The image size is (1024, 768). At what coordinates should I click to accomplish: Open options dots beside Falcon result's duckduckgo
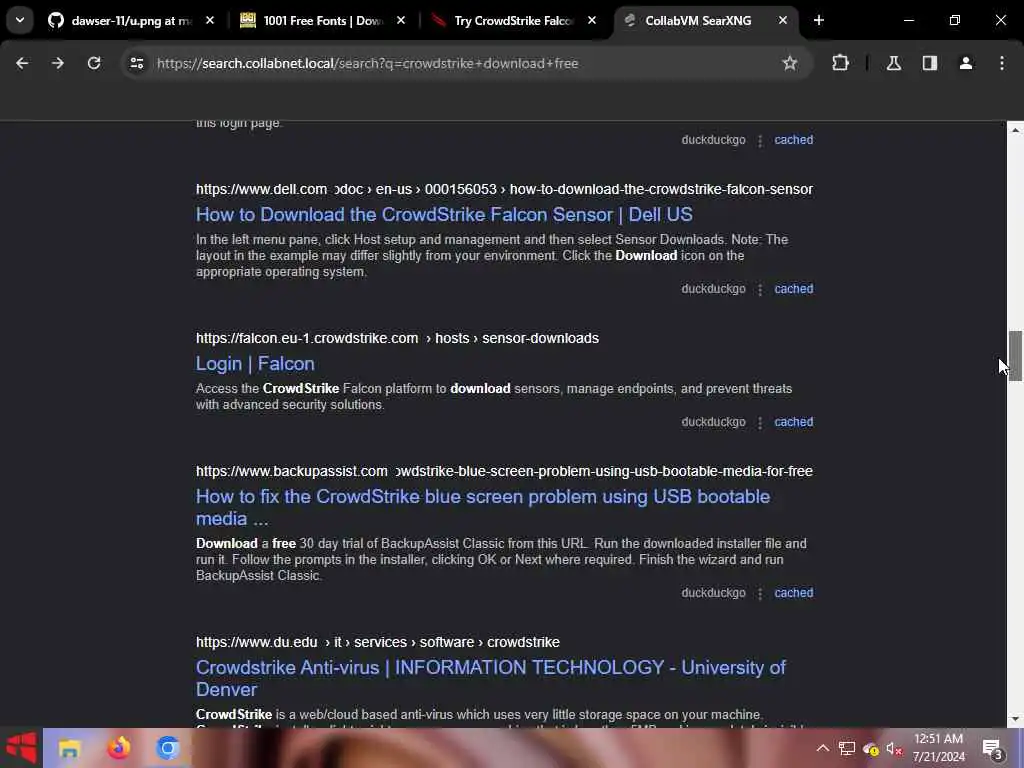[x=760, y=423]
